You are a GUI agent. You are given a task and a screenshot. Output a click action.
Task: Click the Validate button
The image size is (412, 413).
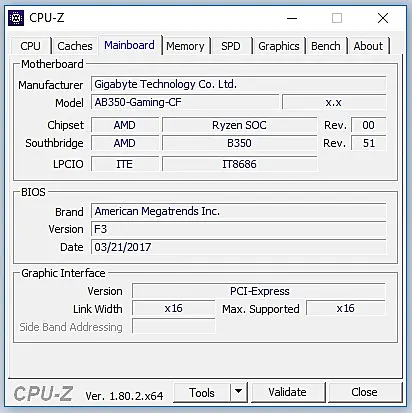point(288,392)
